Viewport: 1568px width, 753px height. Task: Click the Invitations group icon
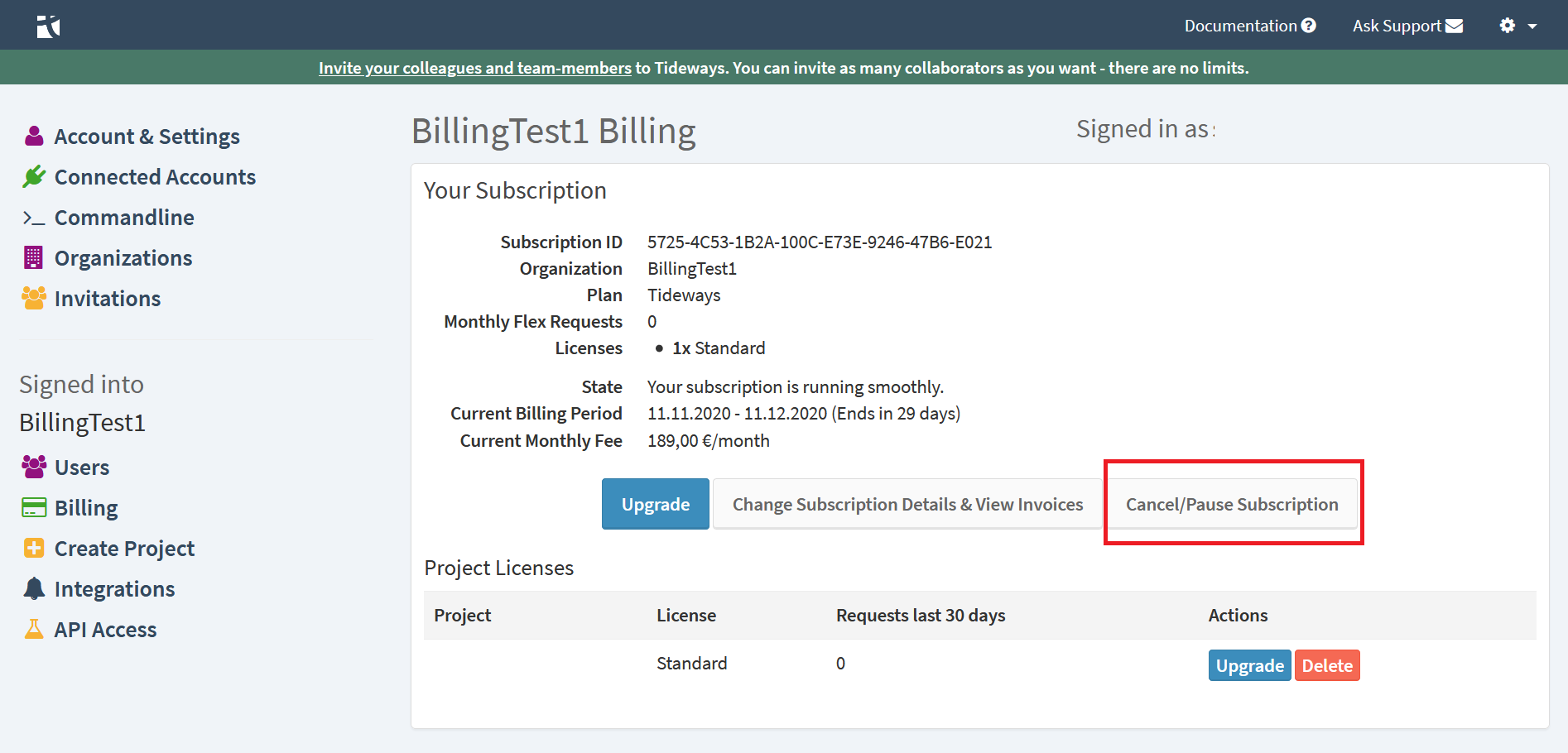34,298
